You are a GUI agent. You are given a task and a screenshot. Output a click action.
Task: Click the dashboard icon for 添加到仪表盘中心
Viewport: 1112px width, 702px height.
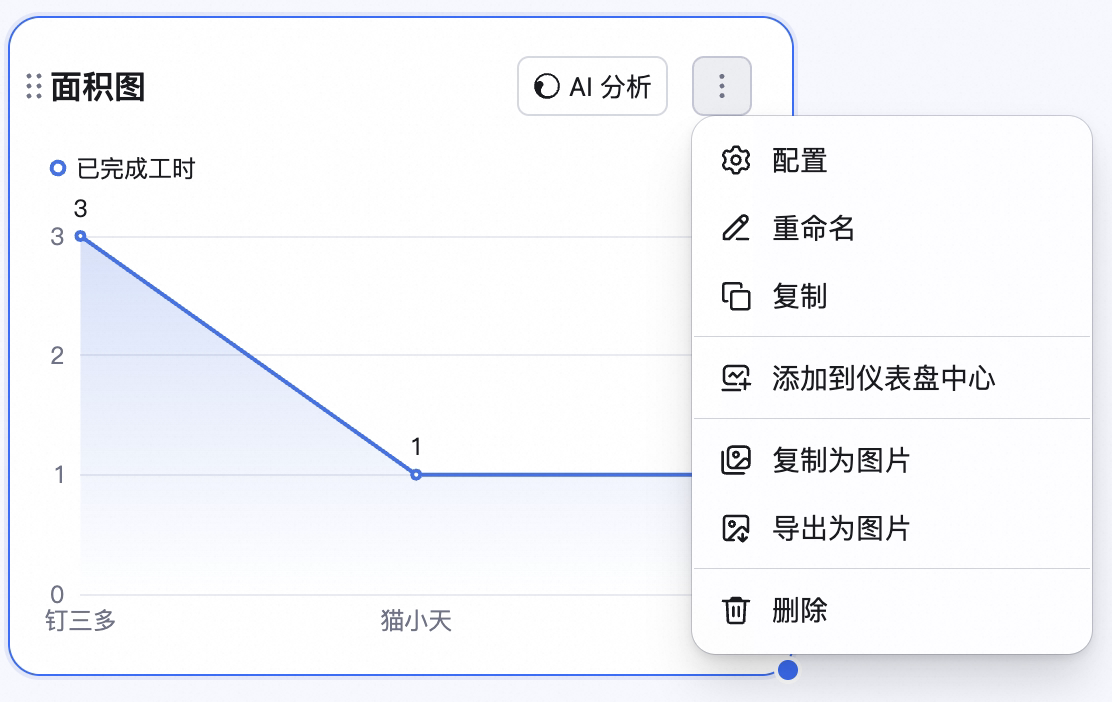pyautogui.click(x=735, y=378)
